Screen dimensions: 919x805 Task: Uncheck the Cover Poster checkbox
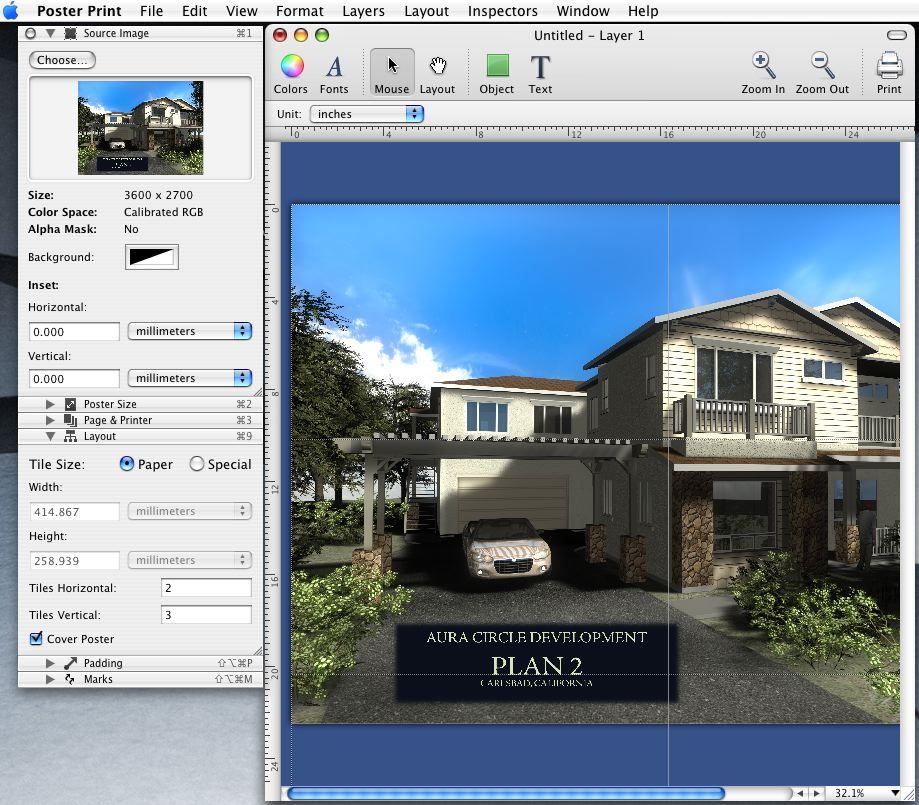point(36,638)
